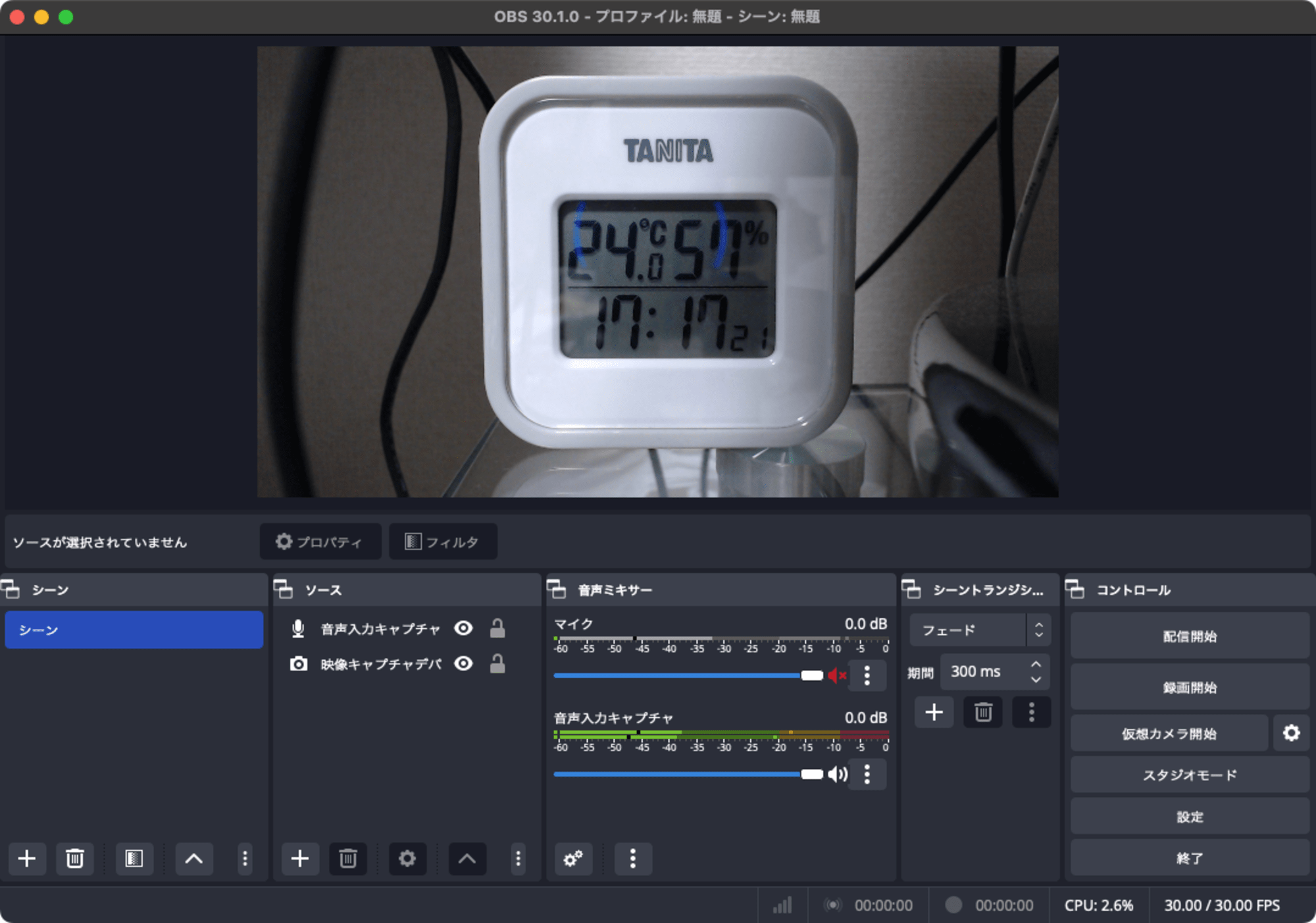Adjust 音声入力キャプチャ volume slider

pyautogui.click(x=688, y=774)
